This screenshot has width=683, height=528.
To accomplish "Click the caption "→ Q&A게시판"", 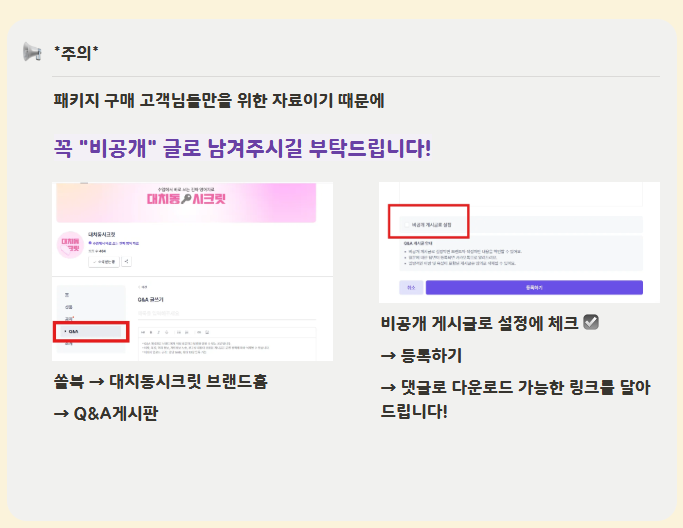I will 105,413.
